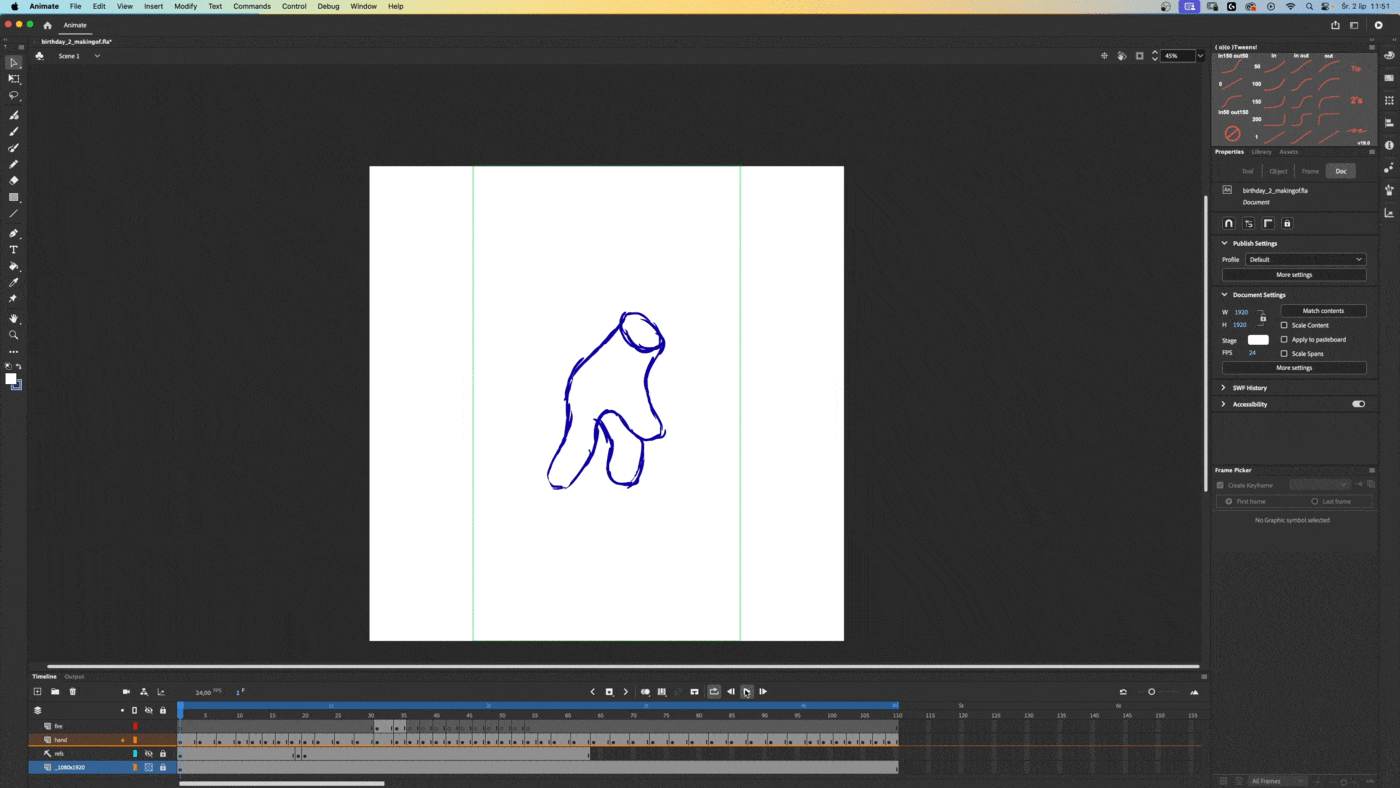
Task: Enable the Scale Content checkbox
Action: pyautogui.click(x=1284, y=325)
